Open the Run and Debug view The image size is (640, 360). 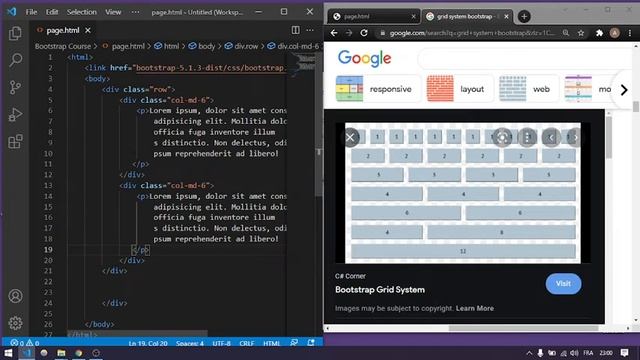pos(15,115)
